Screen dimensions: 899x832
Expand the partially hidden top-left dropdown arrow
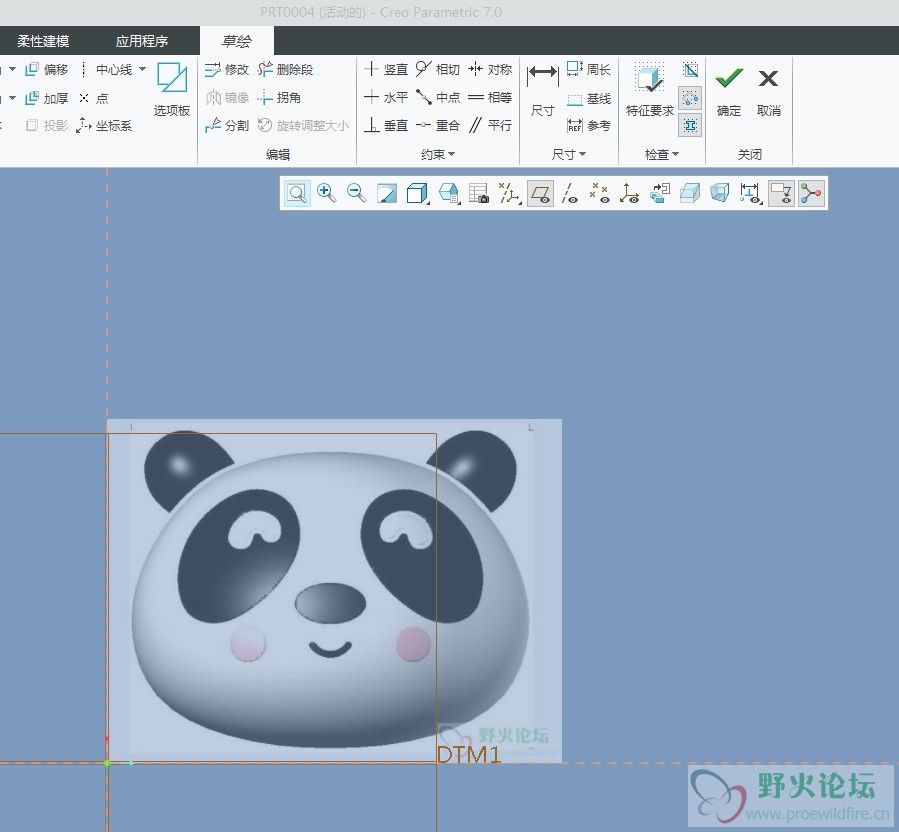(x=12, y=69)
